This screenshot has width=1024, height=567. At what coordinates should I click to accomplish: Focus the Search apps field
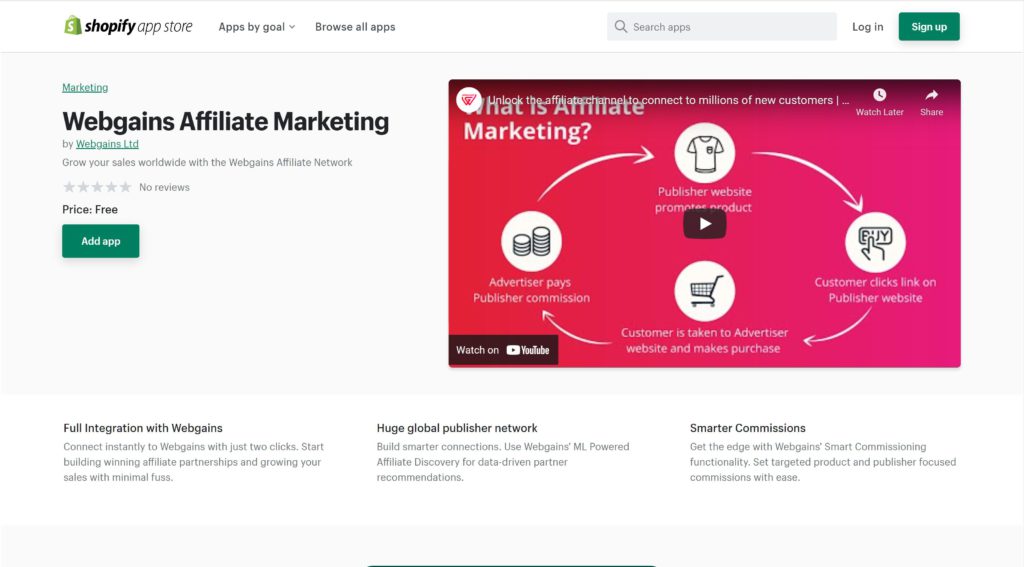tap(722, 27)
